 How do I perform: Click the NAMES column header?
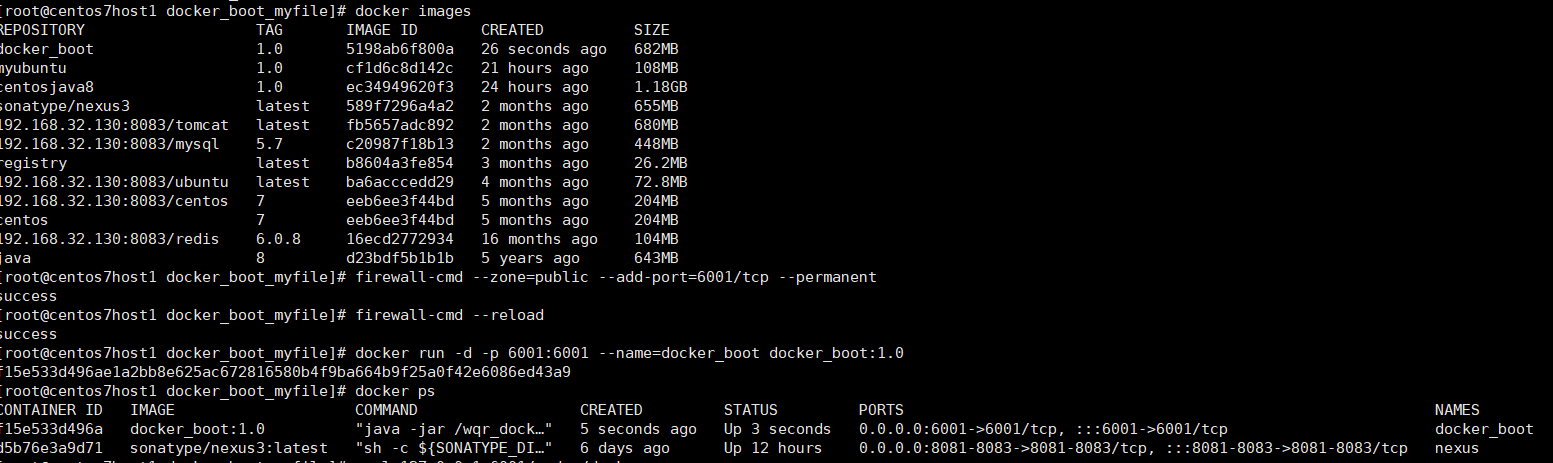coord(1457,410)
